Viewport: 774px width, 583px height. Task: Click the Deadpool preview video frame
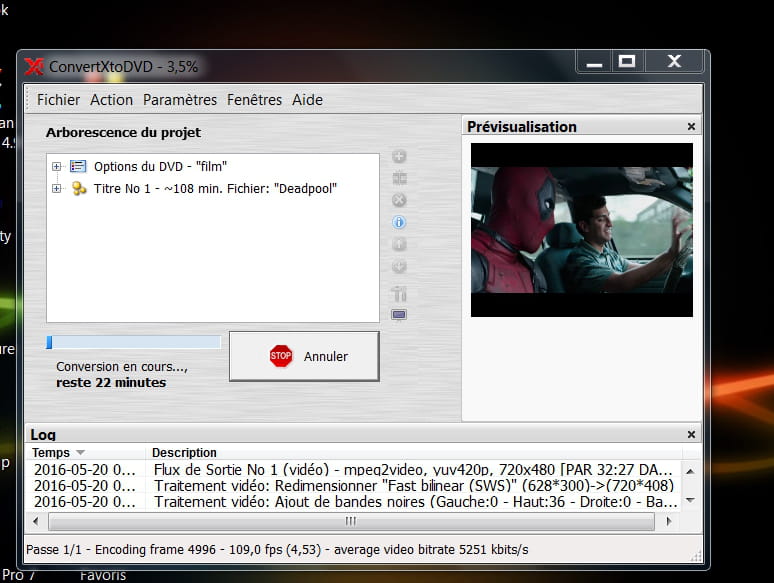pos(581,230)
